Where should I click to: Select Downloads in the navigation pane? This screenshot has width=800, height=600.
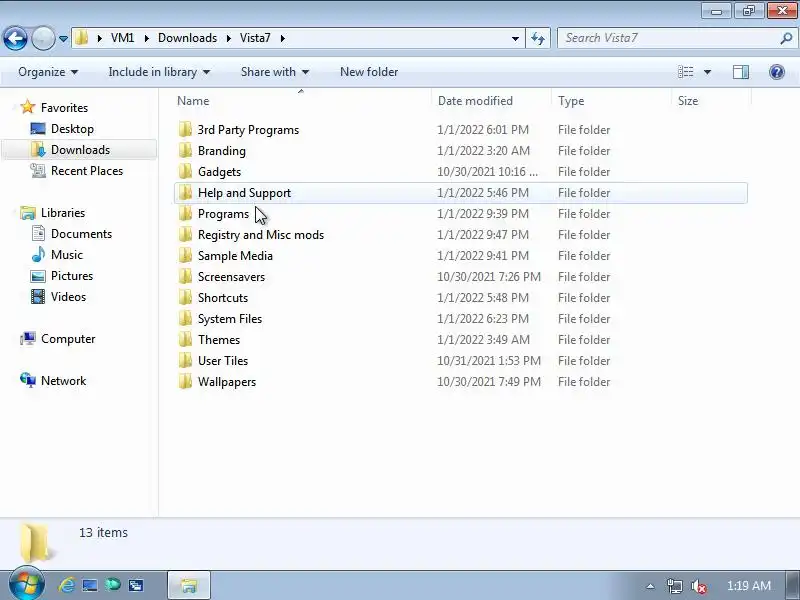tap(80, 149)
